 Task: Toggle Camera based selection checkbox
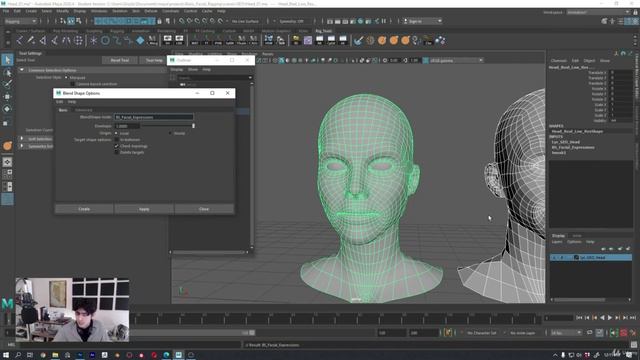click(72, 84)
